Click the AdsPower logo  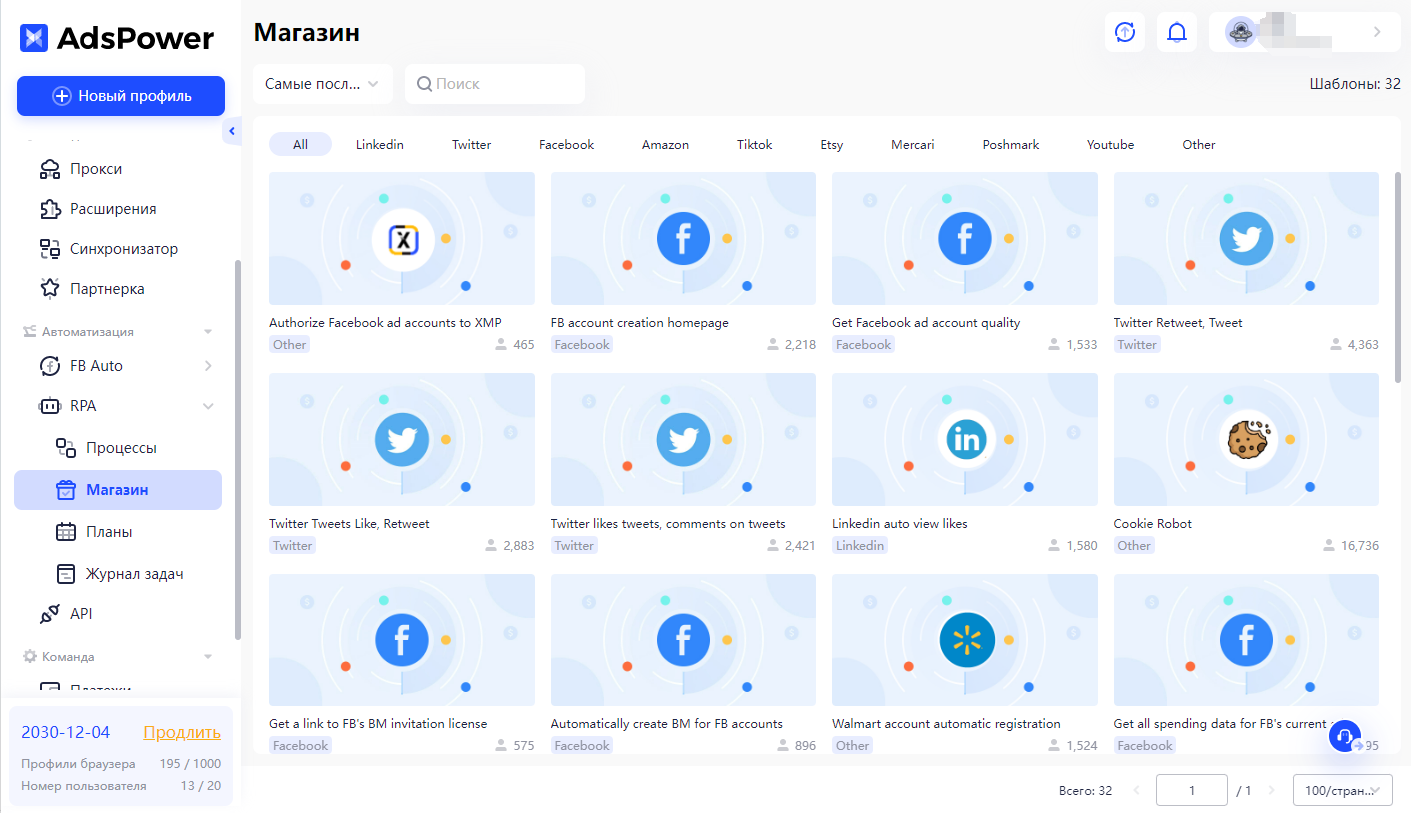pos(117,38)
